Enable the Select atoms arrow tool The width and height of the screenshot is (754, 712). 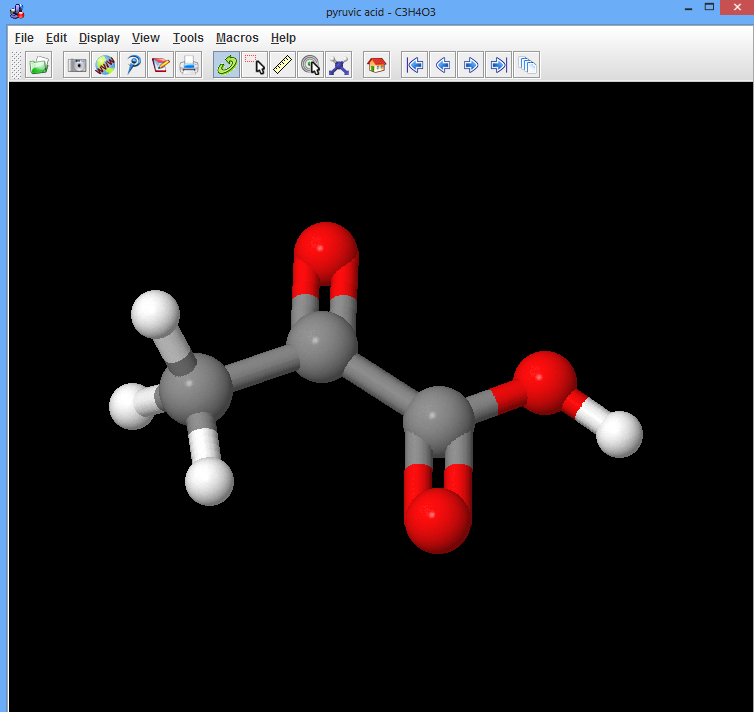pyautogui.click(x=255, y=66)
